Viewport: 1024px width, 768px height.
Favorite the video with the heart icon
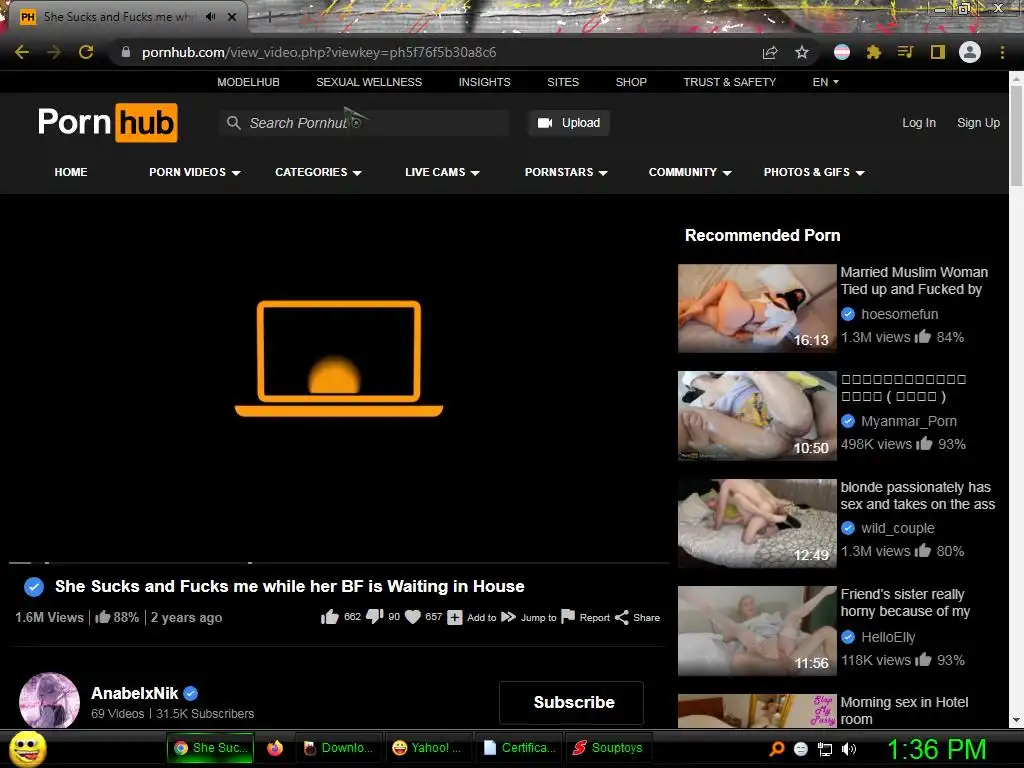(x=413, y=617)
